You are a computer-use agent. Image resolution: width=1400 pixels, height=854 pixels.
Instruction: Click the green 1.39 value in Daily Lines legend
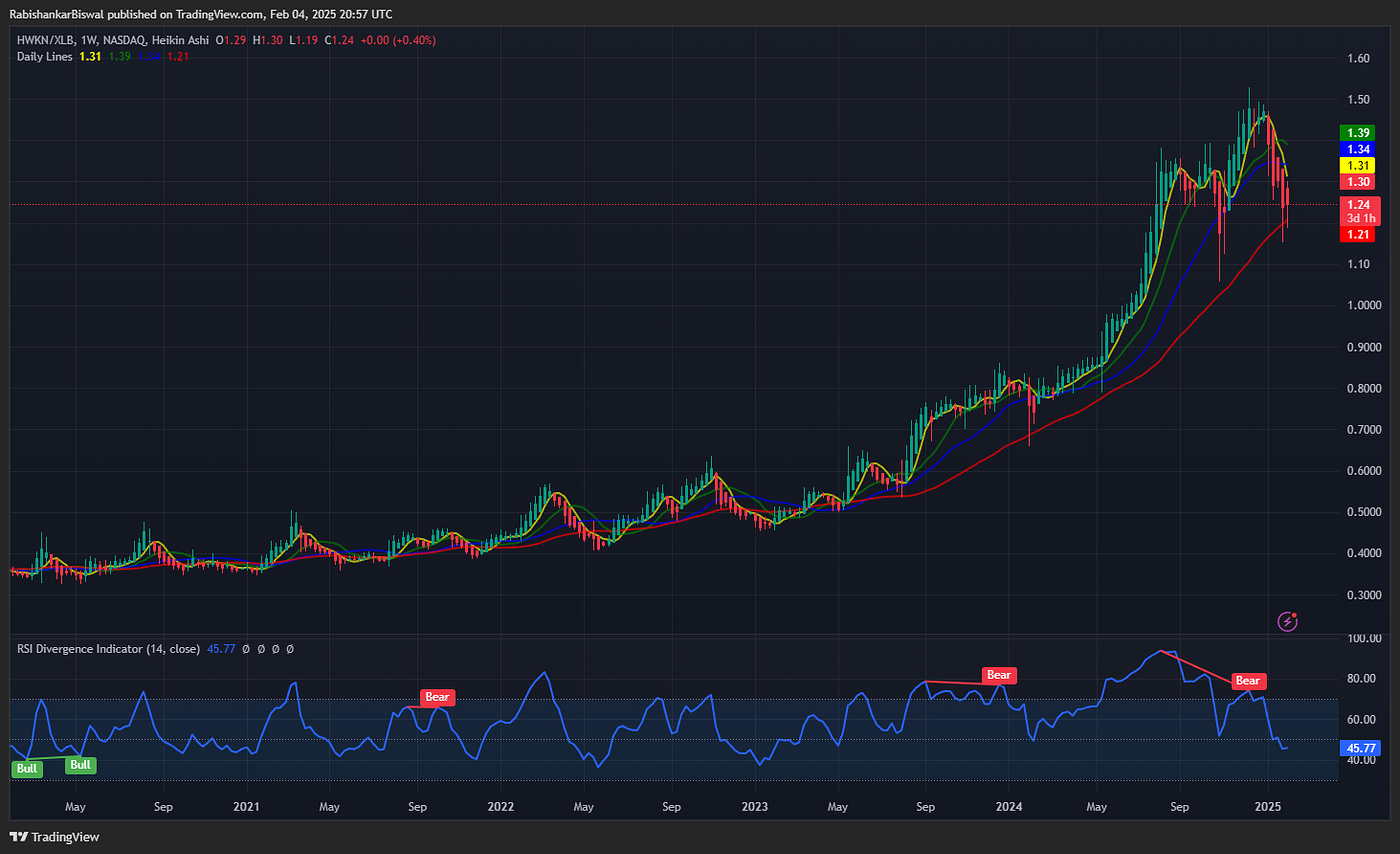[120, 56]
